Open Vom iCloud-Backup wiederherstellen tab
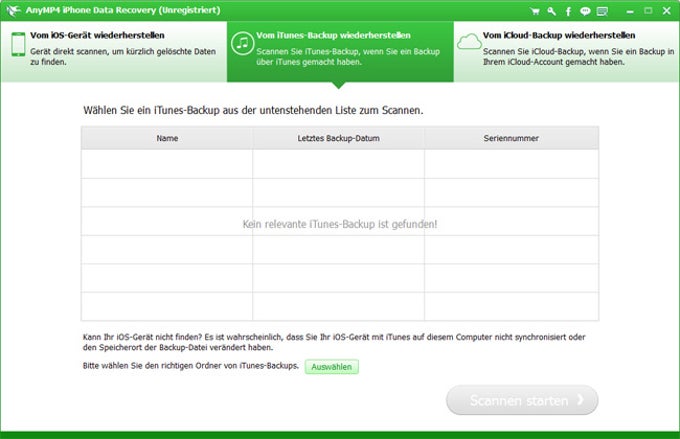 566,52
